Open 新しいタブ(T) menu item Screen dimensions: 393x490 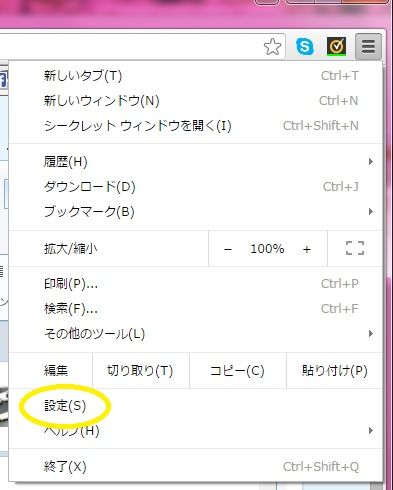(196, 76)
